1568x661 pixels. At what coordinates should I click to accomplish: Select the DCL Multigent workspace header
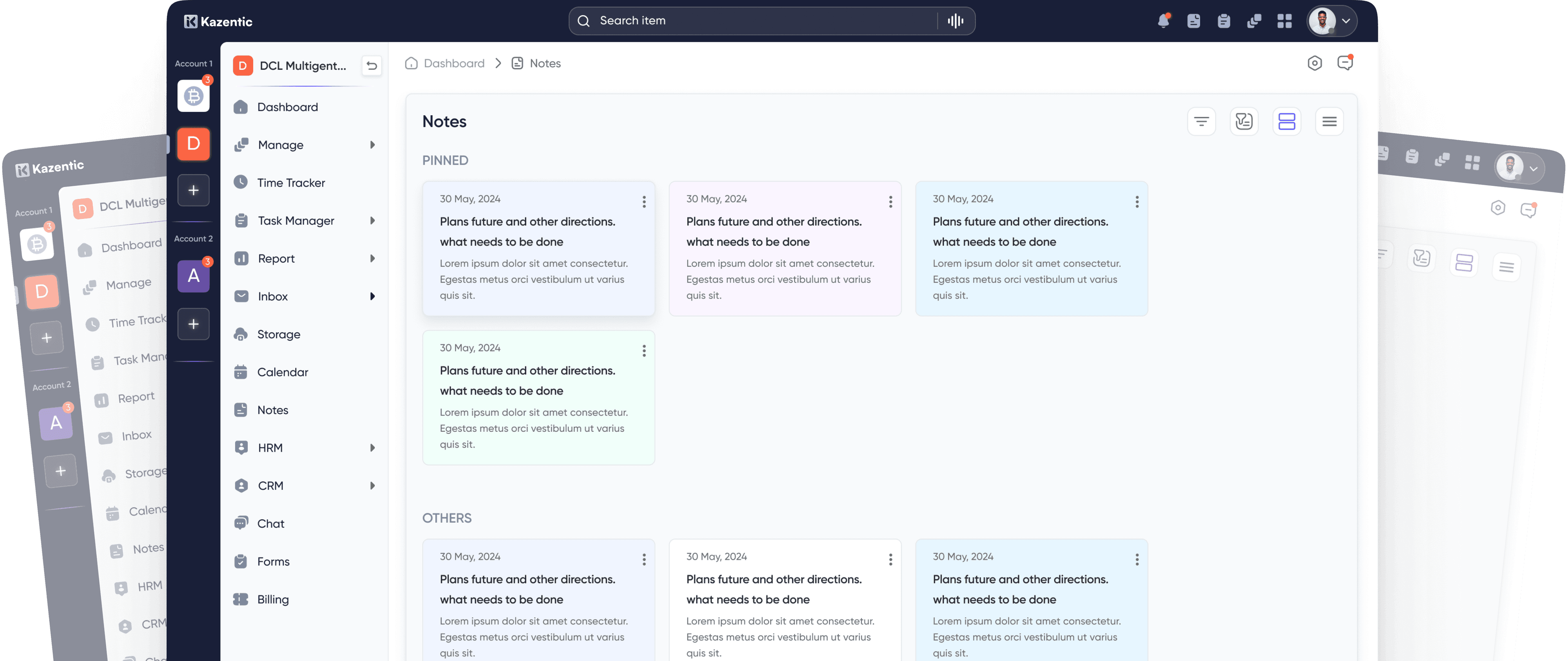(x=290, y=65)
